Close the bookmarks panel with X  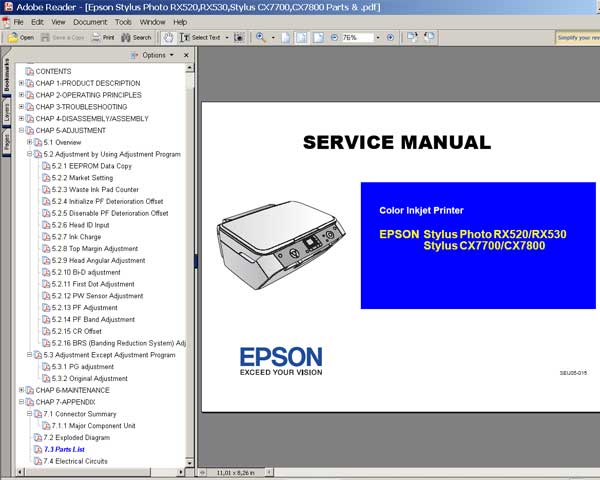(x=186, y=56)
